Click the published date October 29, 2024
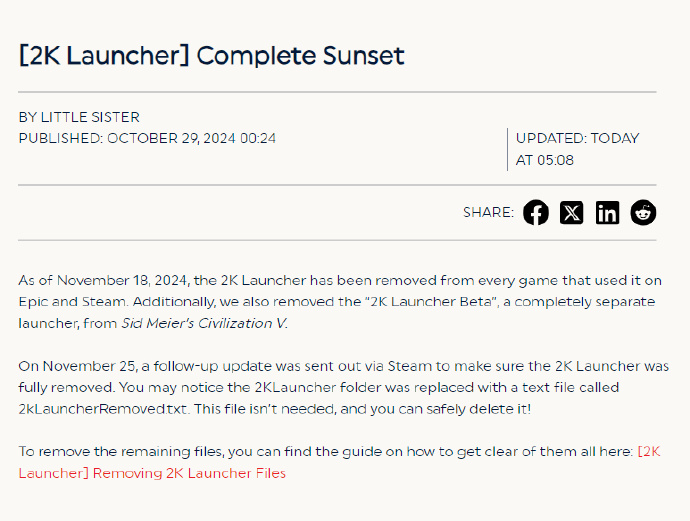 point(191,138)
